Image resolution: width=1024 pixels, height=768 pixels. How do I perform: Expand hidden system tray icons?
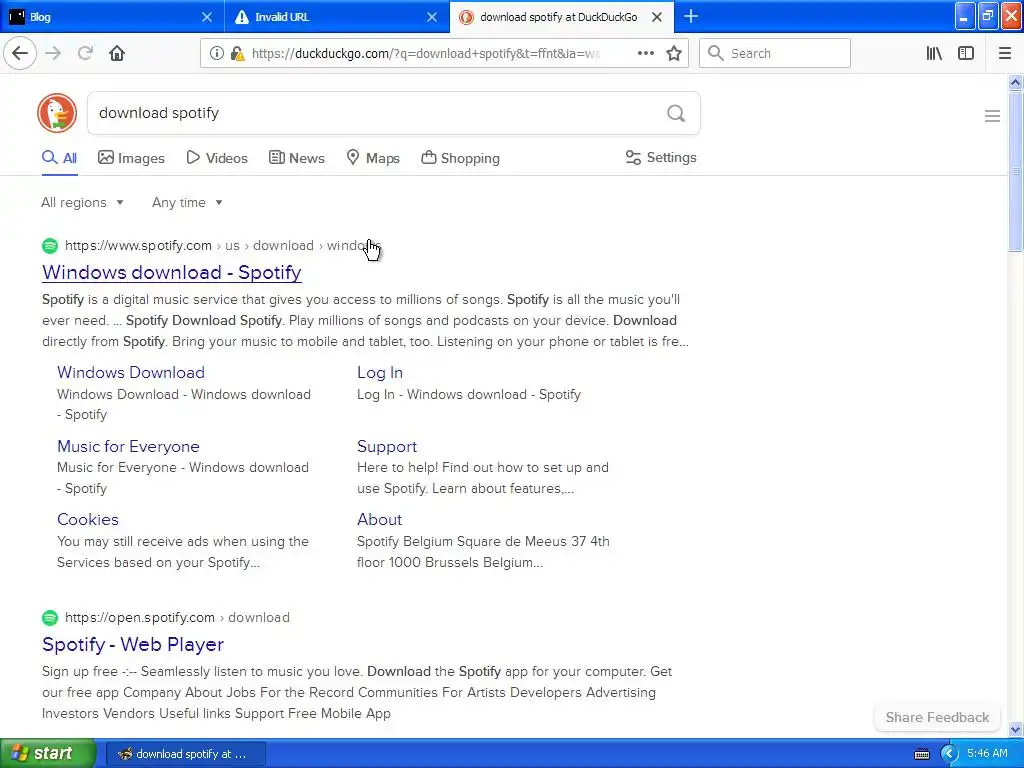pyautogui.click(x=949, y=754)
